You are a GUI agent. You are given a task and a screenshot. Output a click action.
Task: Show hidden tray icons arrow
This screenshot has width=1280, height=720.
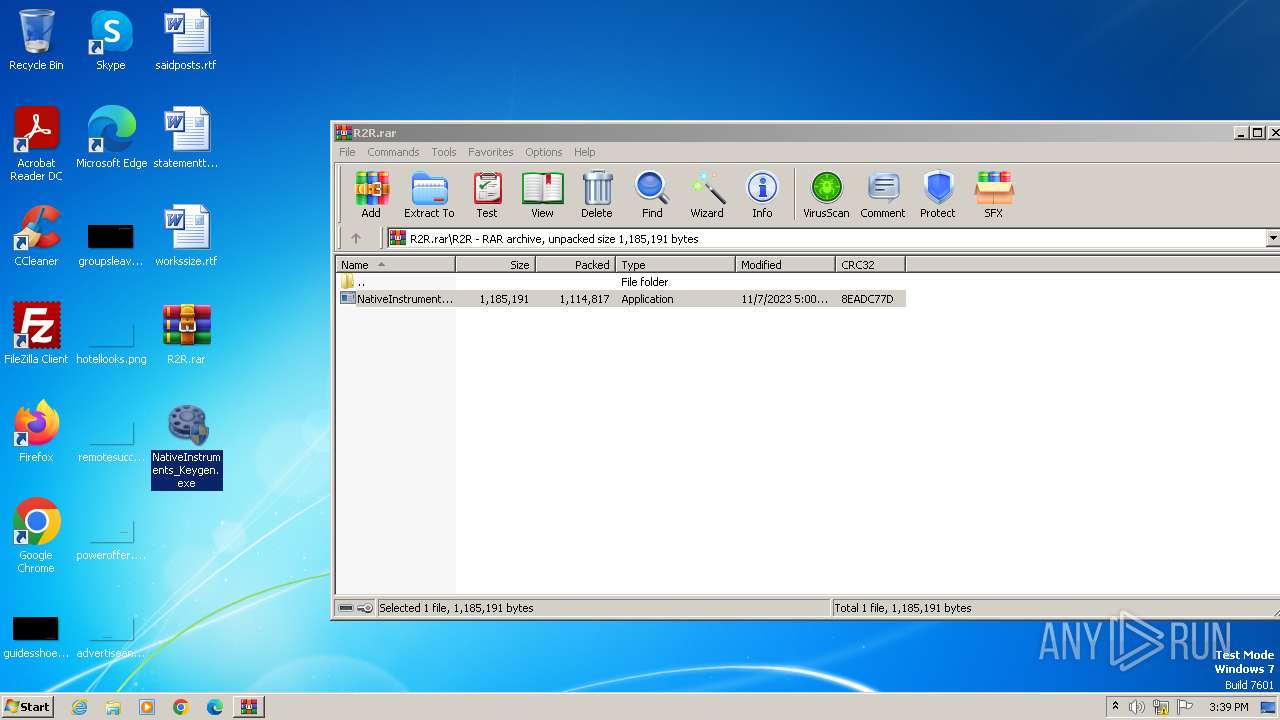coord(1115,707)
